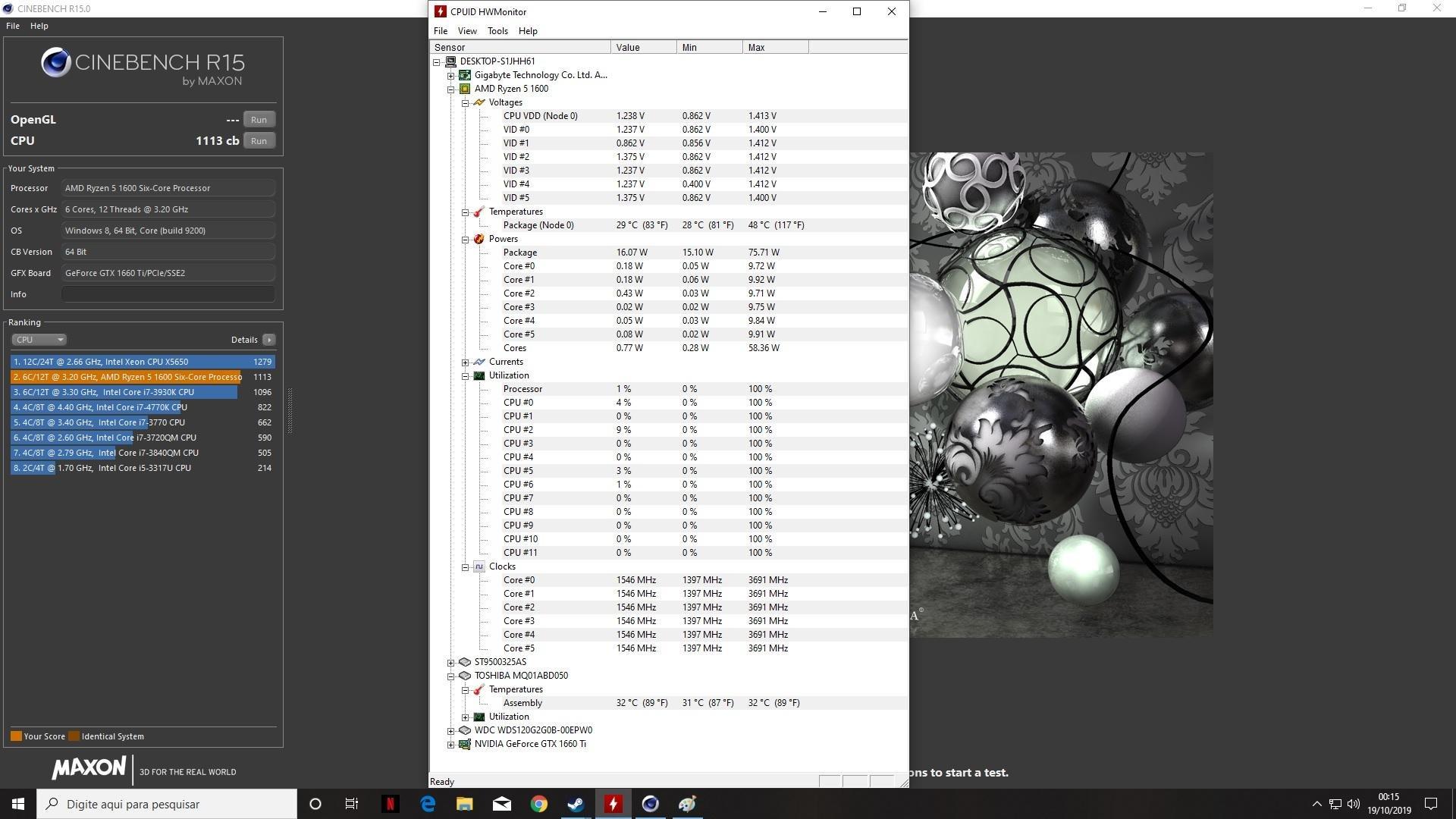
Task: Open File Explorer from taskbar
Action: tap(464, 804)
